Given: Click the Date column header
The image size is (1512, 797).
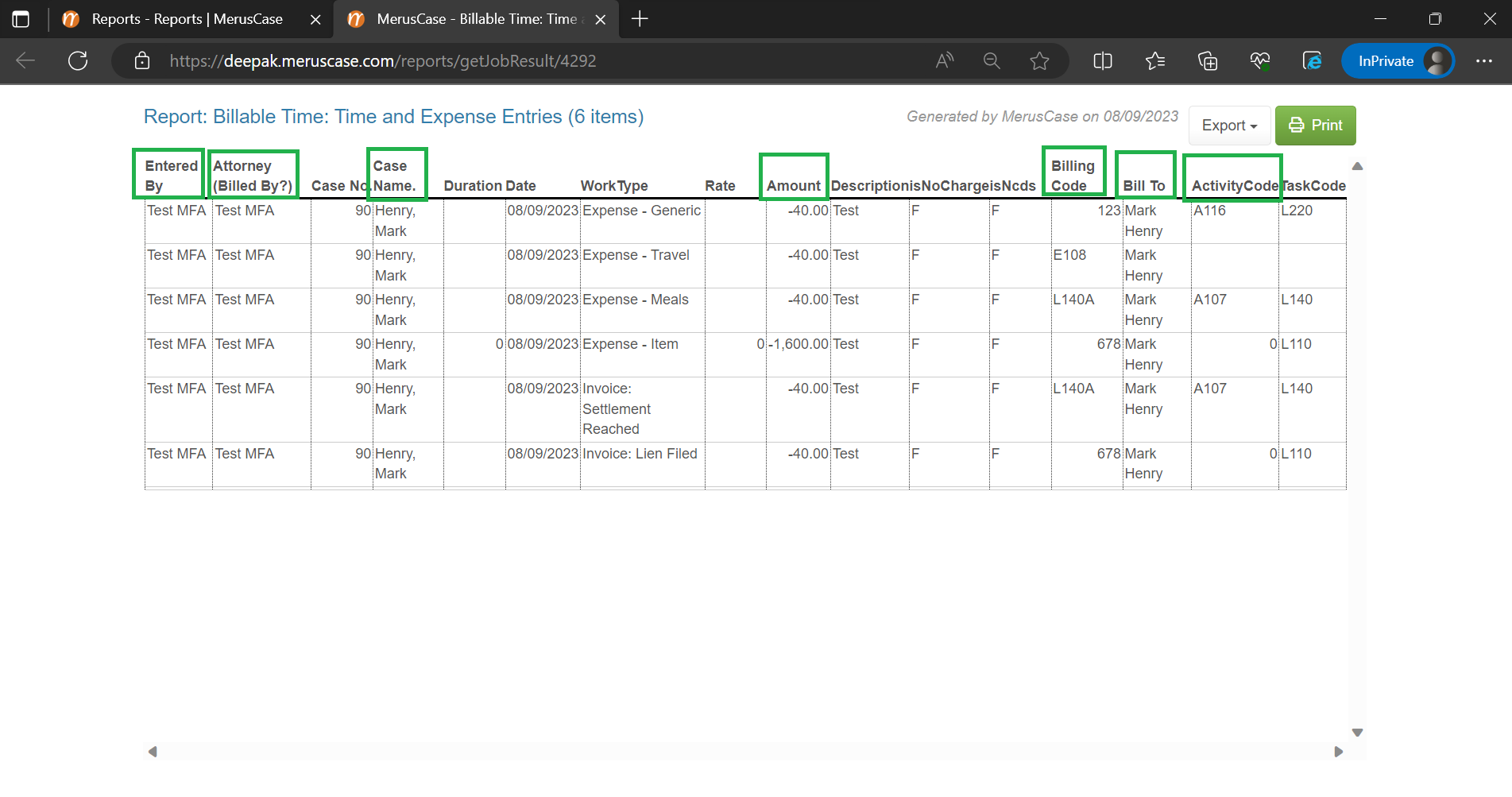Looking at the screenshot, I should click(x=521, y=186).
